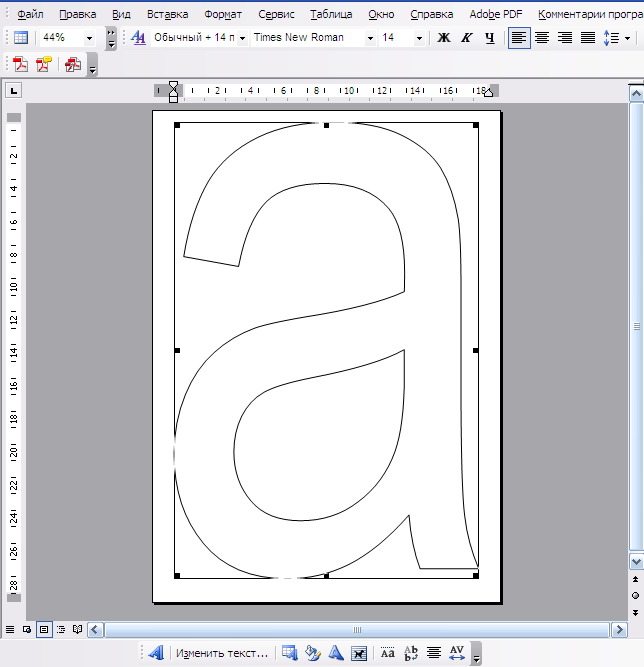The height and width of the screenshot is (667, 644).
Task: Click the WordArt gallery icon
Action: pos(290,653)
